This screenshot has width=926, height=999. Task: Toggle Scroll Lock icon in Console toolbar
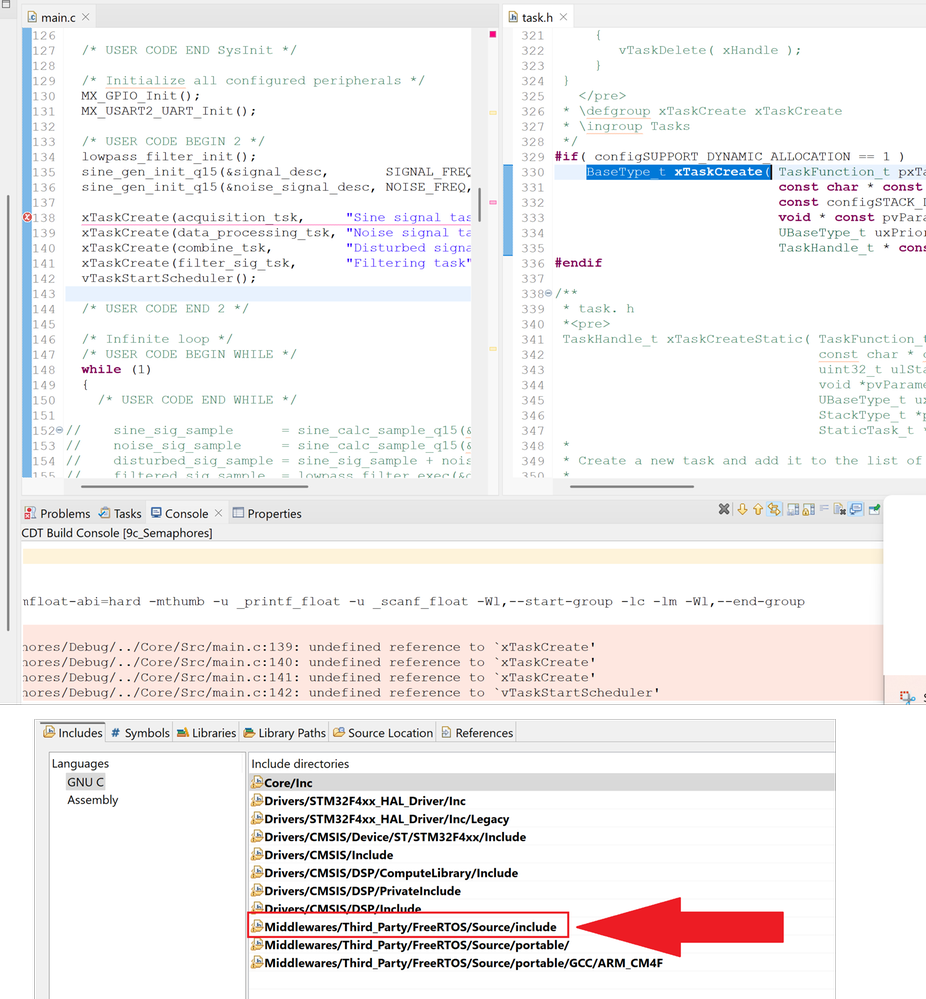(x=809, y=509)
